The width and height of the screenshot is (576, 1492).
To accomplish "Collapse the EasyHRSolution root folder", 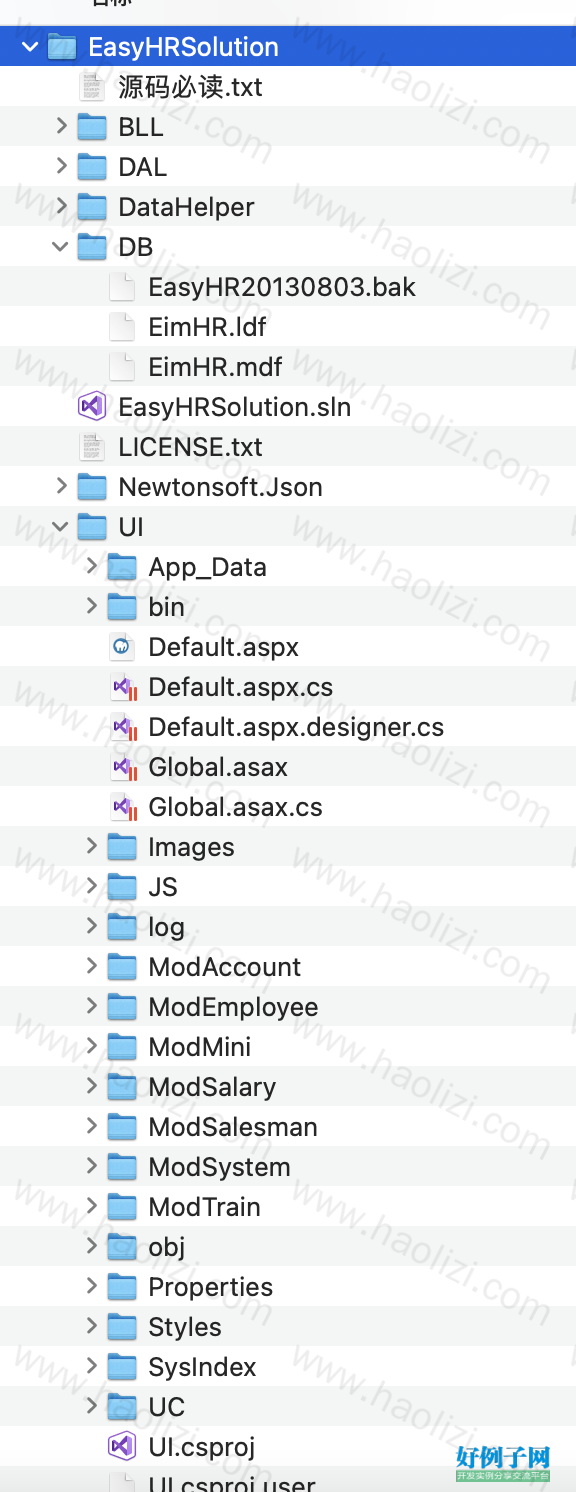I will click(30, 47).
